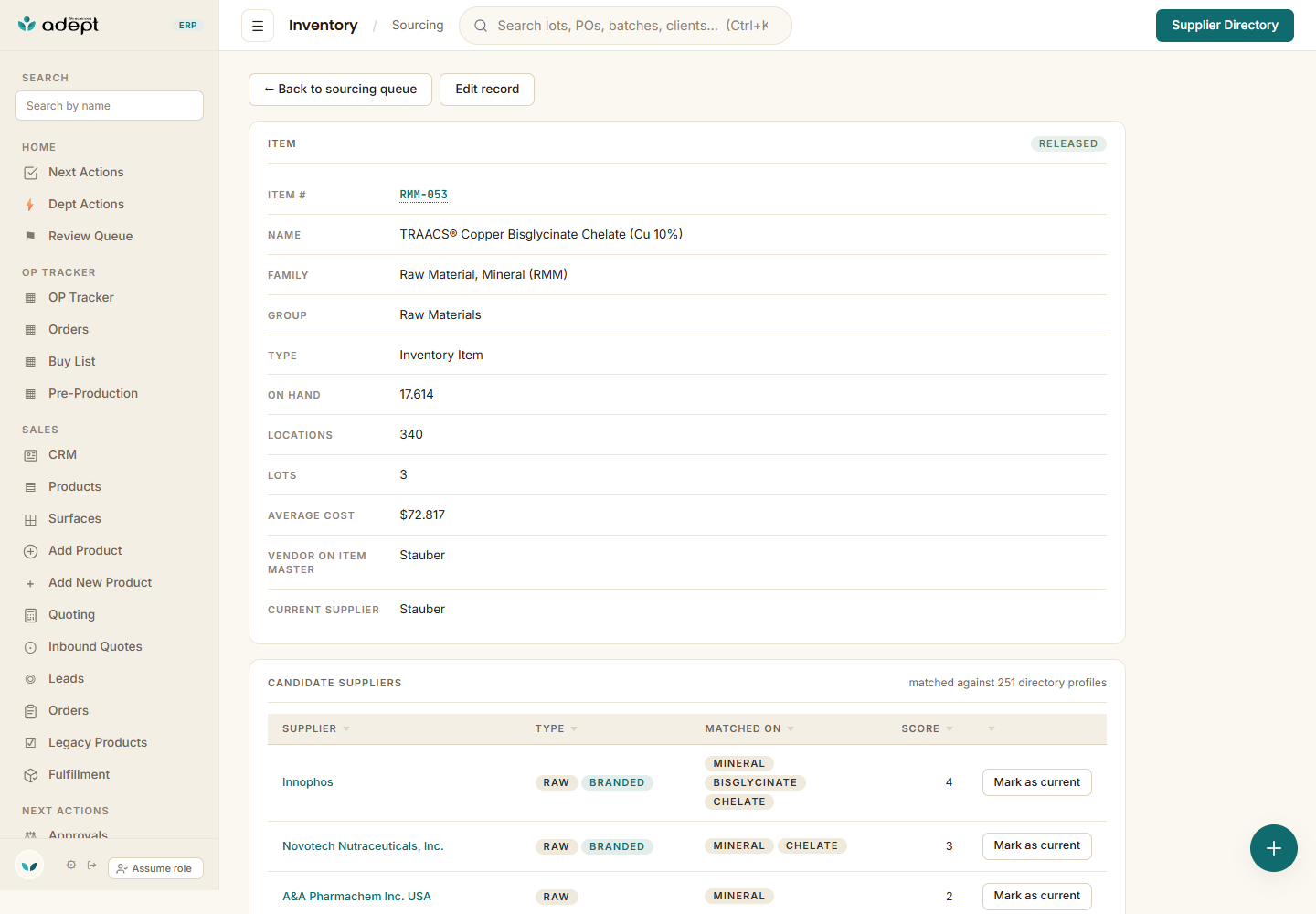
Task: Click the Review Queue flag icon
Action: tap(30, 237)
